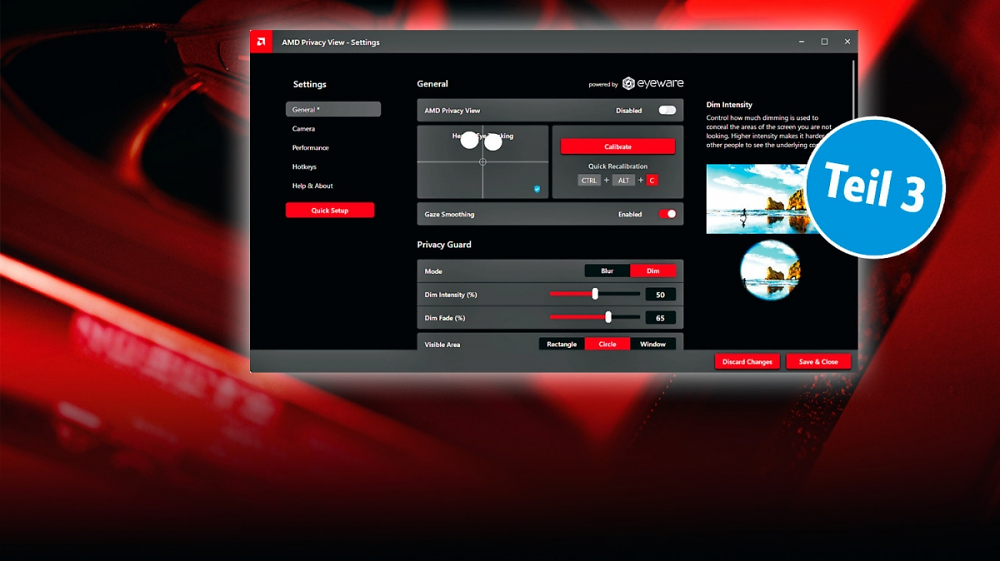
Task: Open the General settings section
Action: click(x=333, y=110)
